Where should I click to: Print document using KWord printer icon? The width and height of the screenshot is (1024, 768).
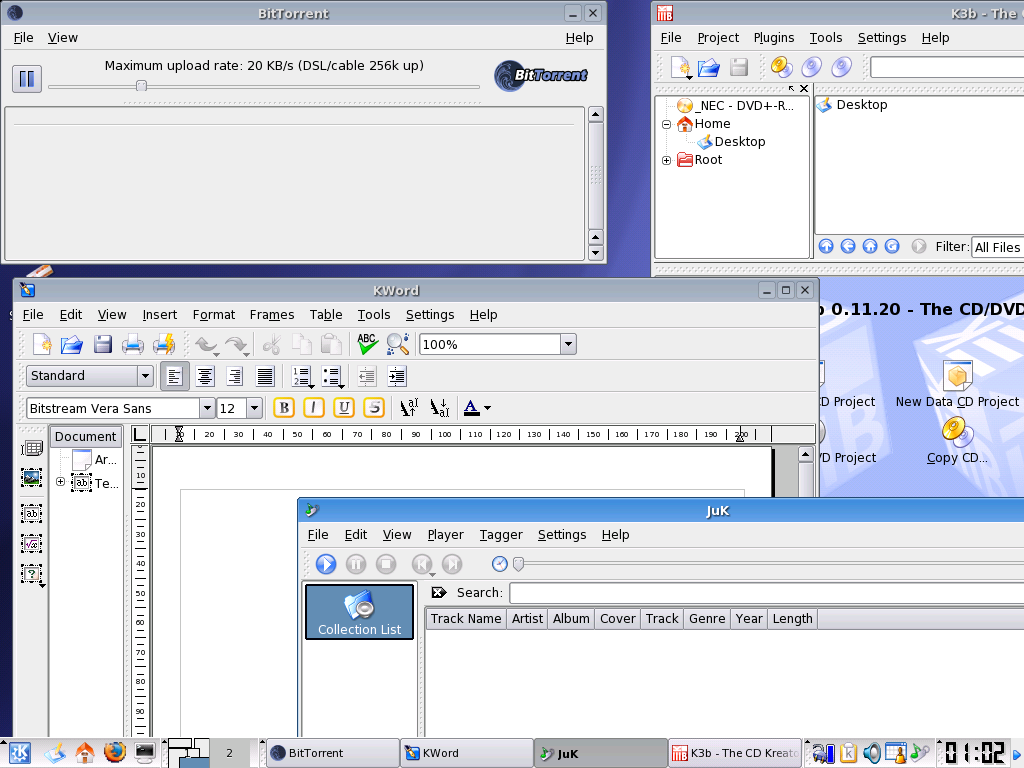click(x=133, y=344)
